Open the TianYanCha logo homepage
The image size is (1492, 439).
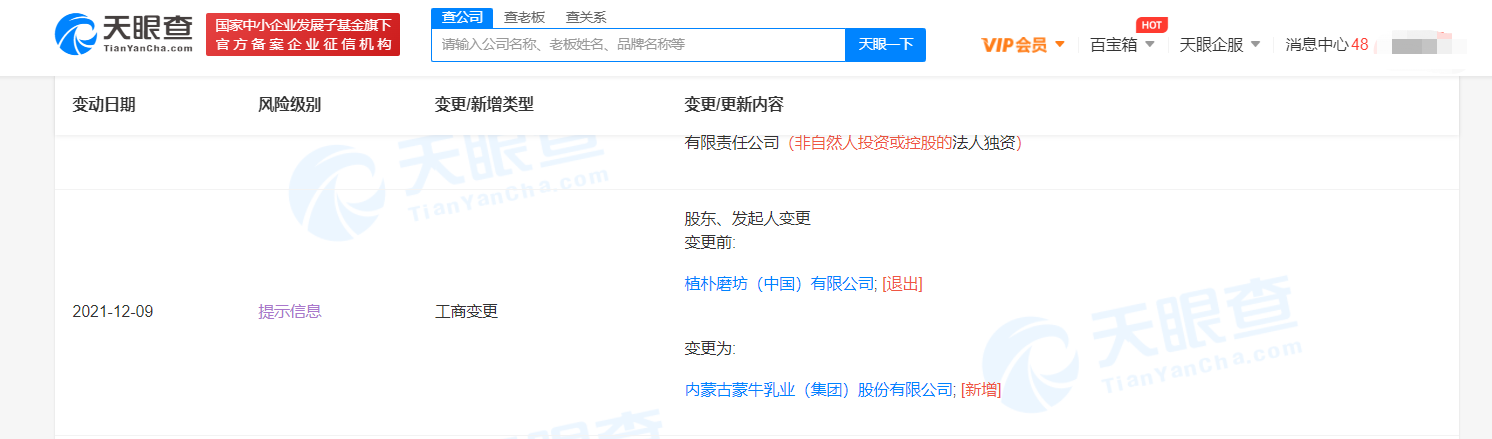click(124, 35)
